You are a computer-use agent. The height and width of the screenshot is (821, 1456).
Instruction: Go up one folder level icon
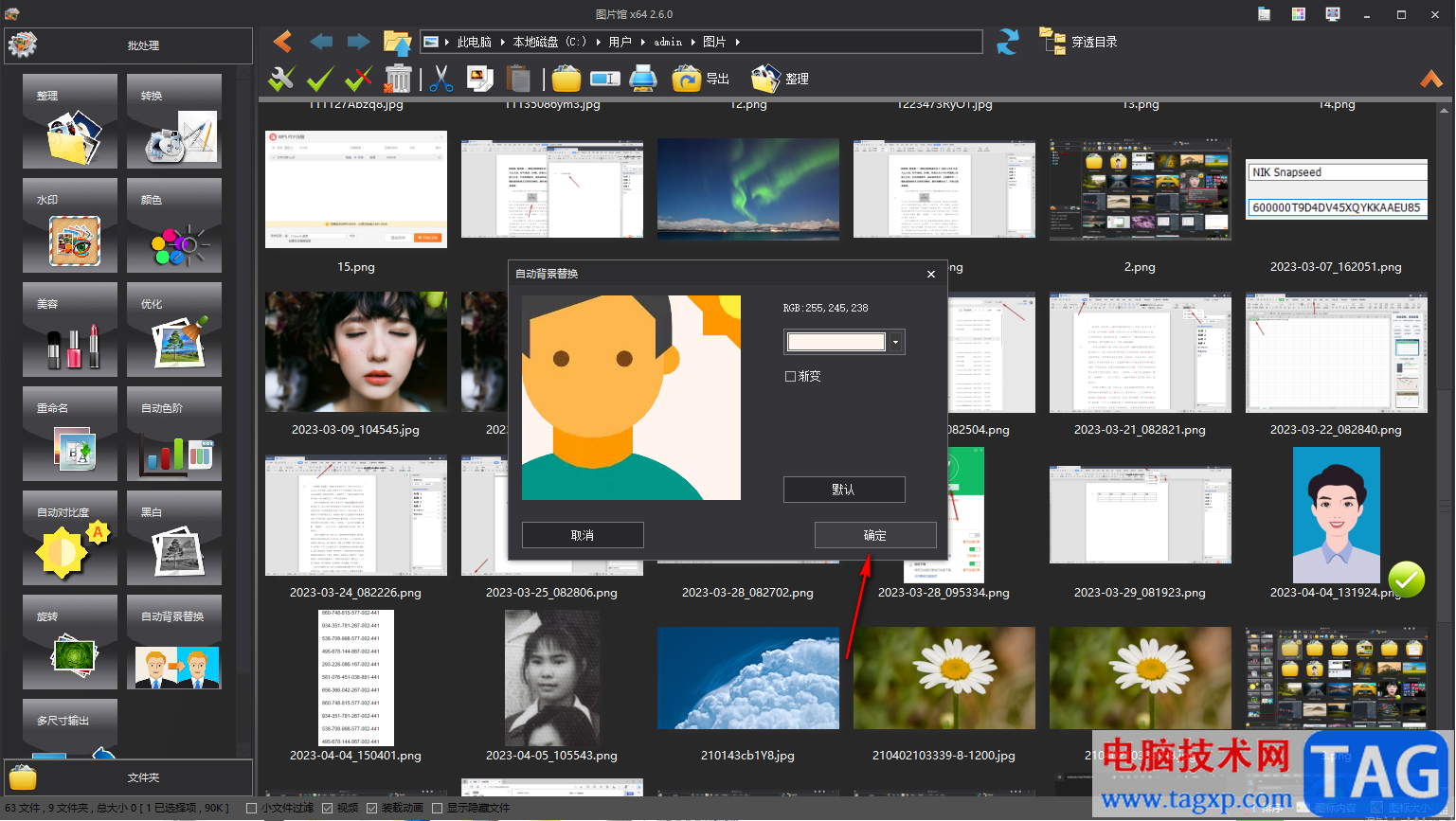pos(397,42)
